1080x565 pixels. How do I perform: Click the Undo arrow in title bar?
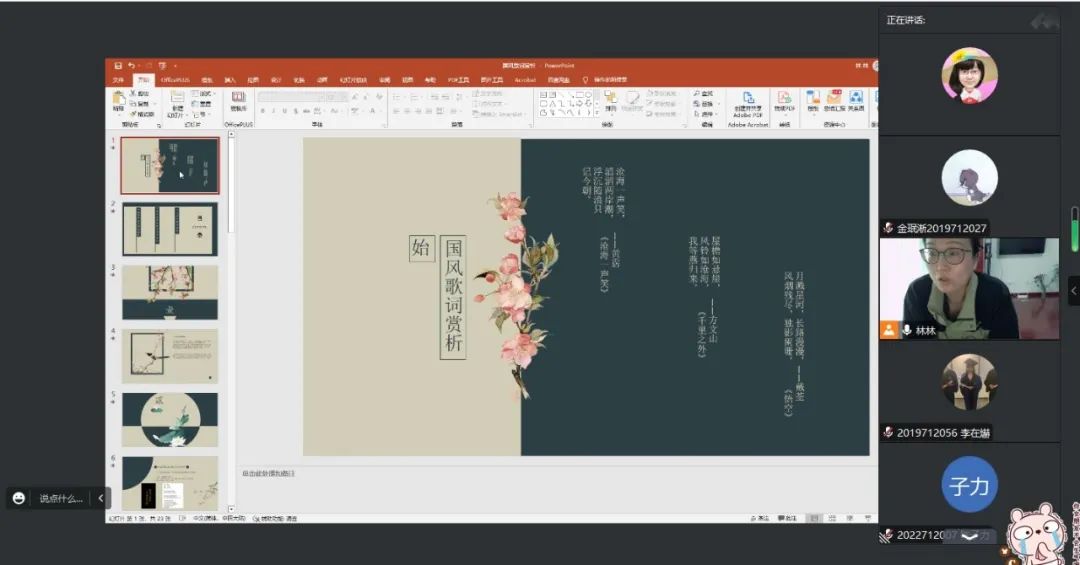pos(131,66)
